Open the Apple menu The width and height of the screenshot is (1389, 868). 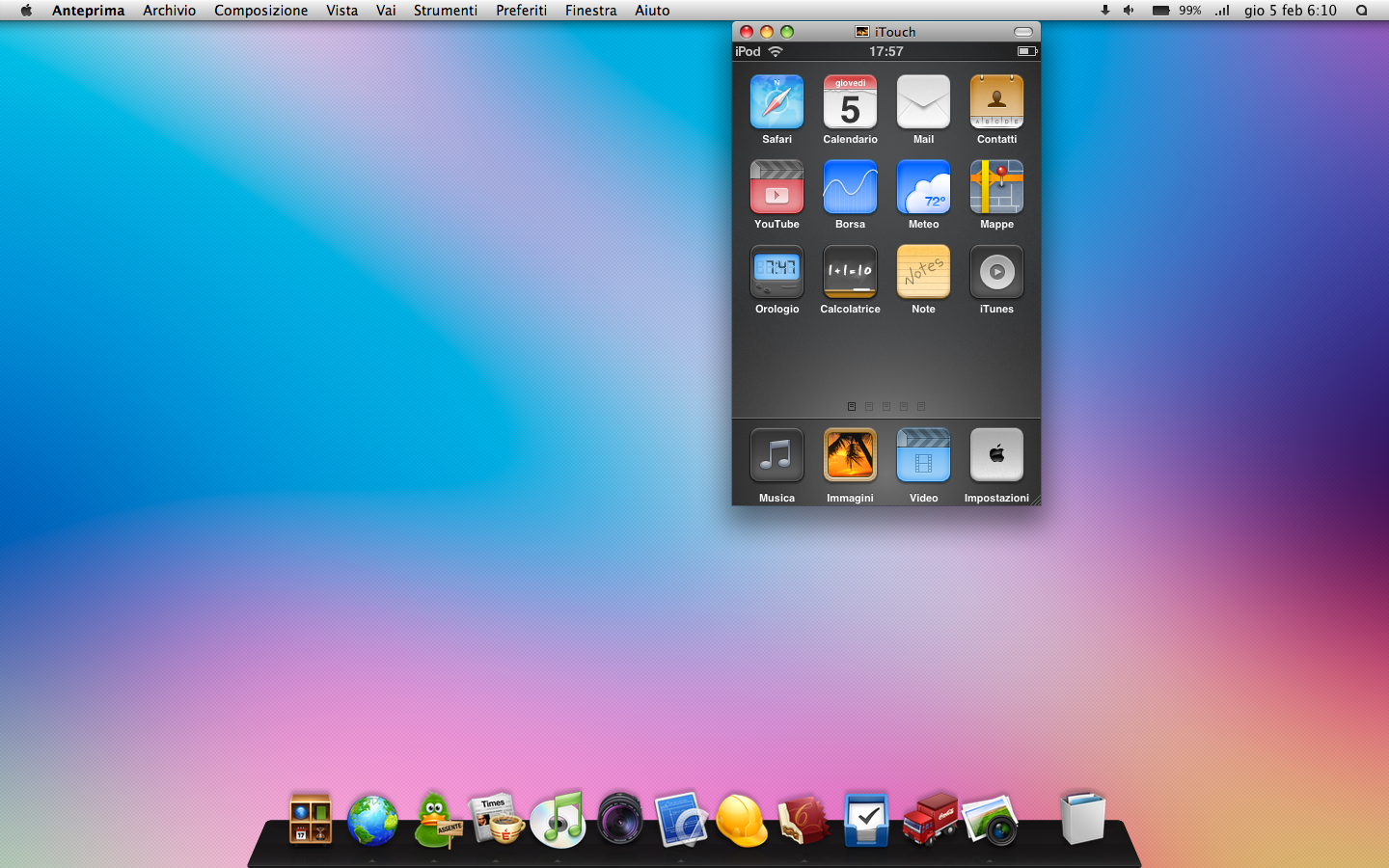[x=26, y=11]
